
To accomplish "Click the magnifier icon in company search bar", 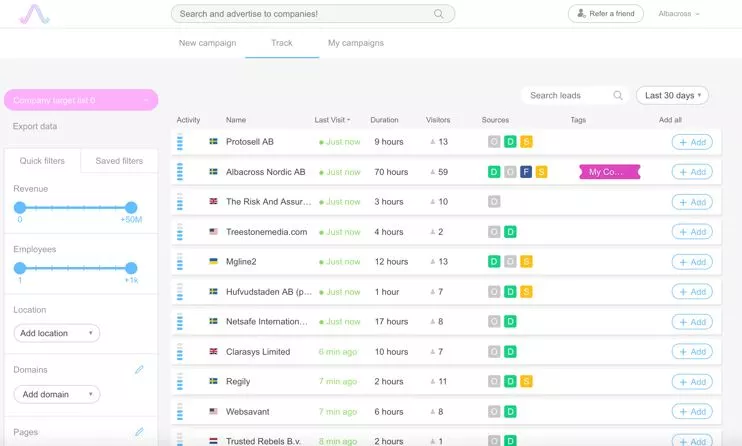I will 439,14.
